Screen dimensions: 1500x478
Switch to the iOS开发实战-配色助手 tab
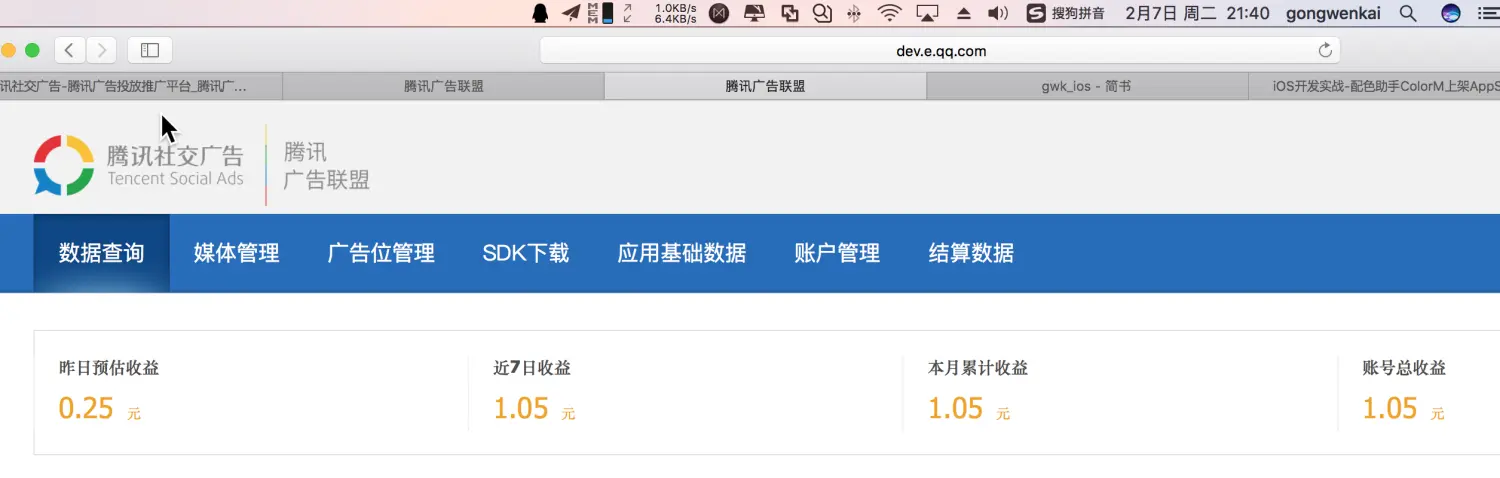(x=1374, y=87)
